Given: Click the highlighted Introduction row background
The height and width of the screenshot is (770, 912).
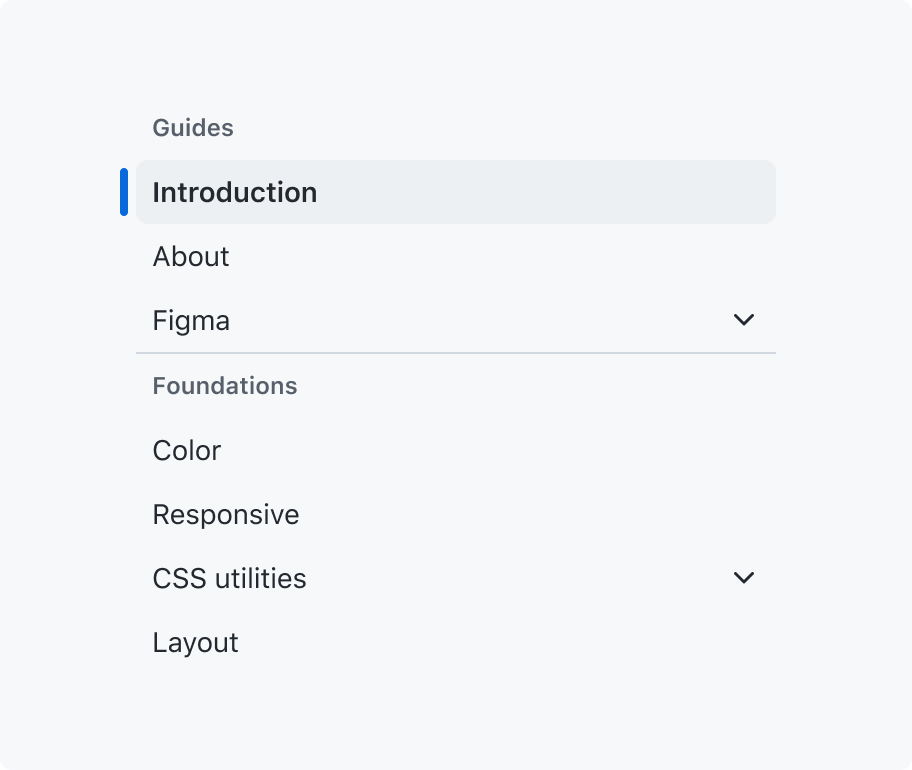Looking at the screenshot, I should 456,192.
